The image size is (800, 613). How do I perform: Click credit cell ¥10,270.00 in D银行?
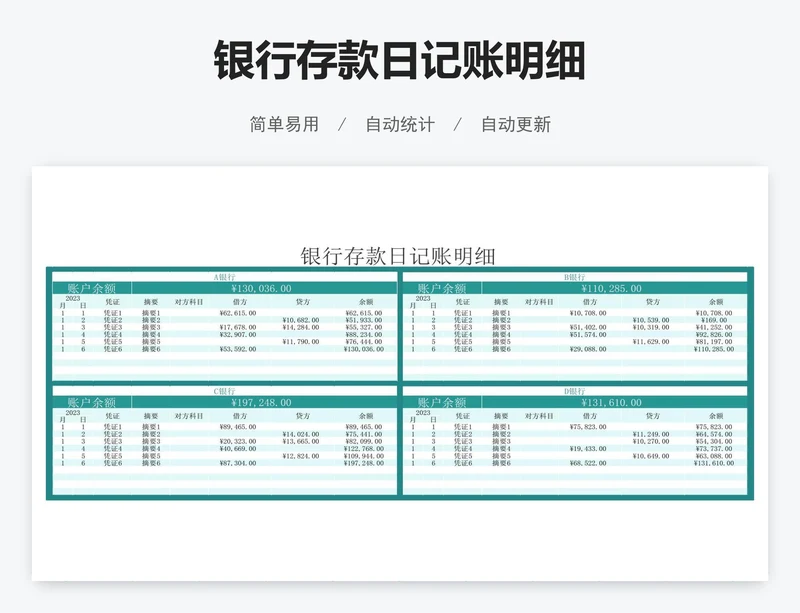click(x=651, y=442)
